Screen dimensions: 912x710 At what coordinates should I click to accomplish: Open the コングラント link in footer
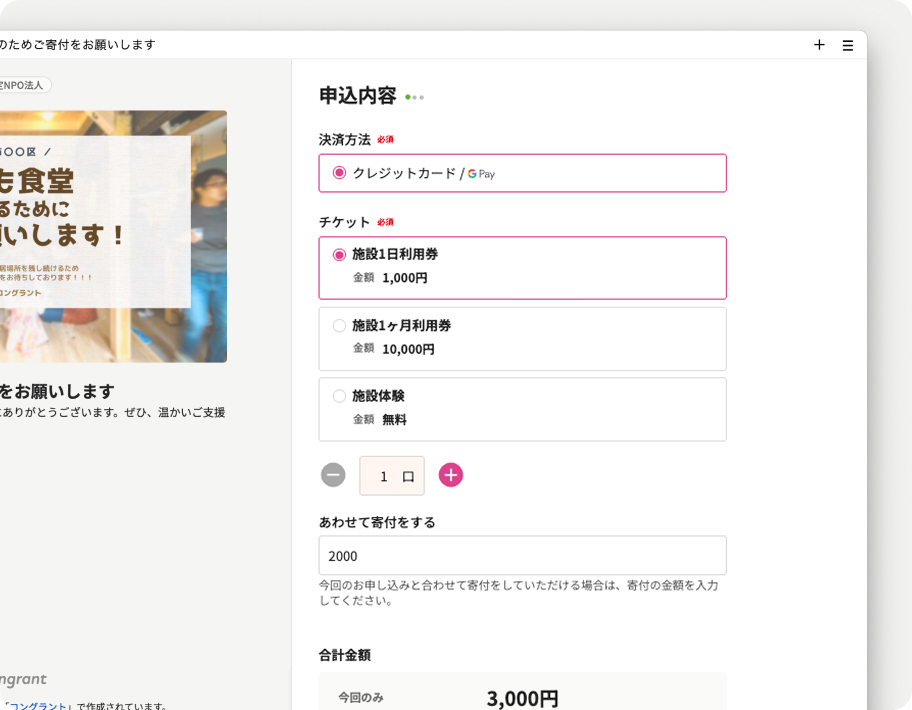coord(38,705)
